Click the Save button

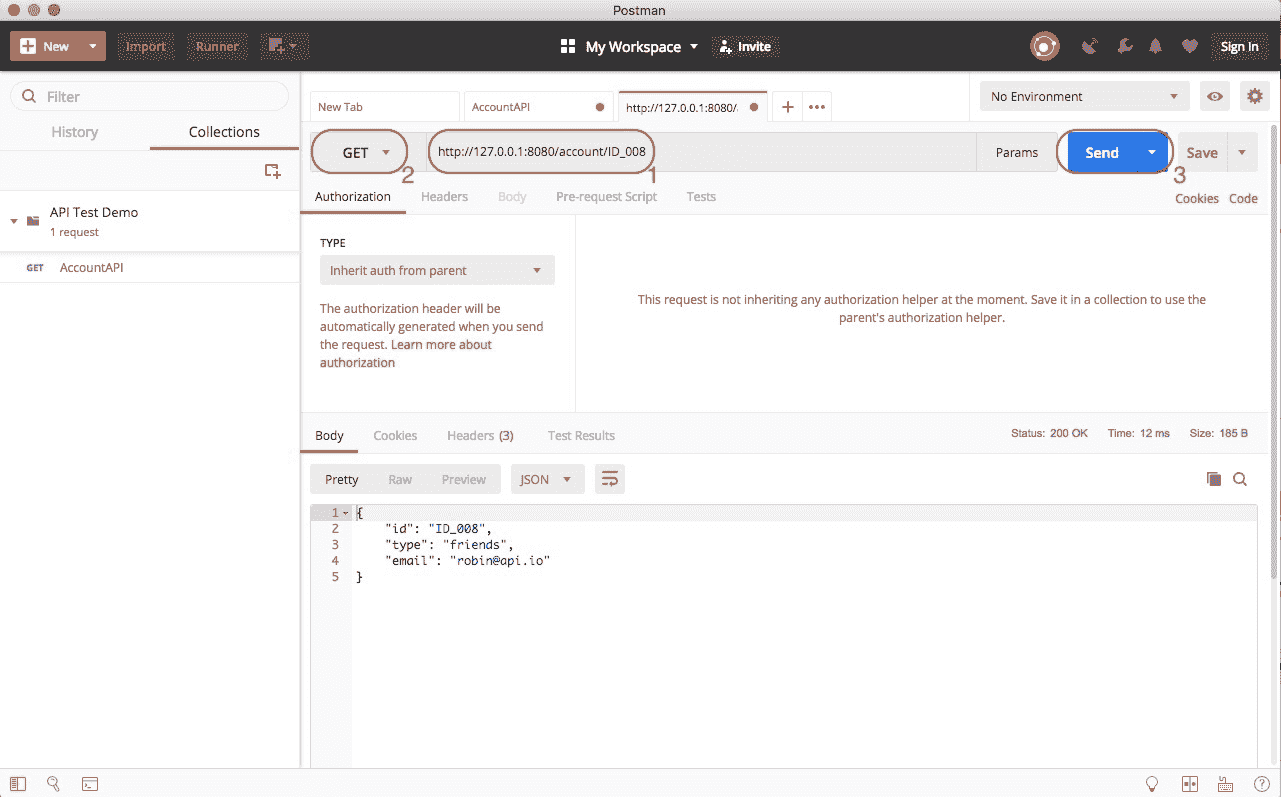coord(1202,153)
